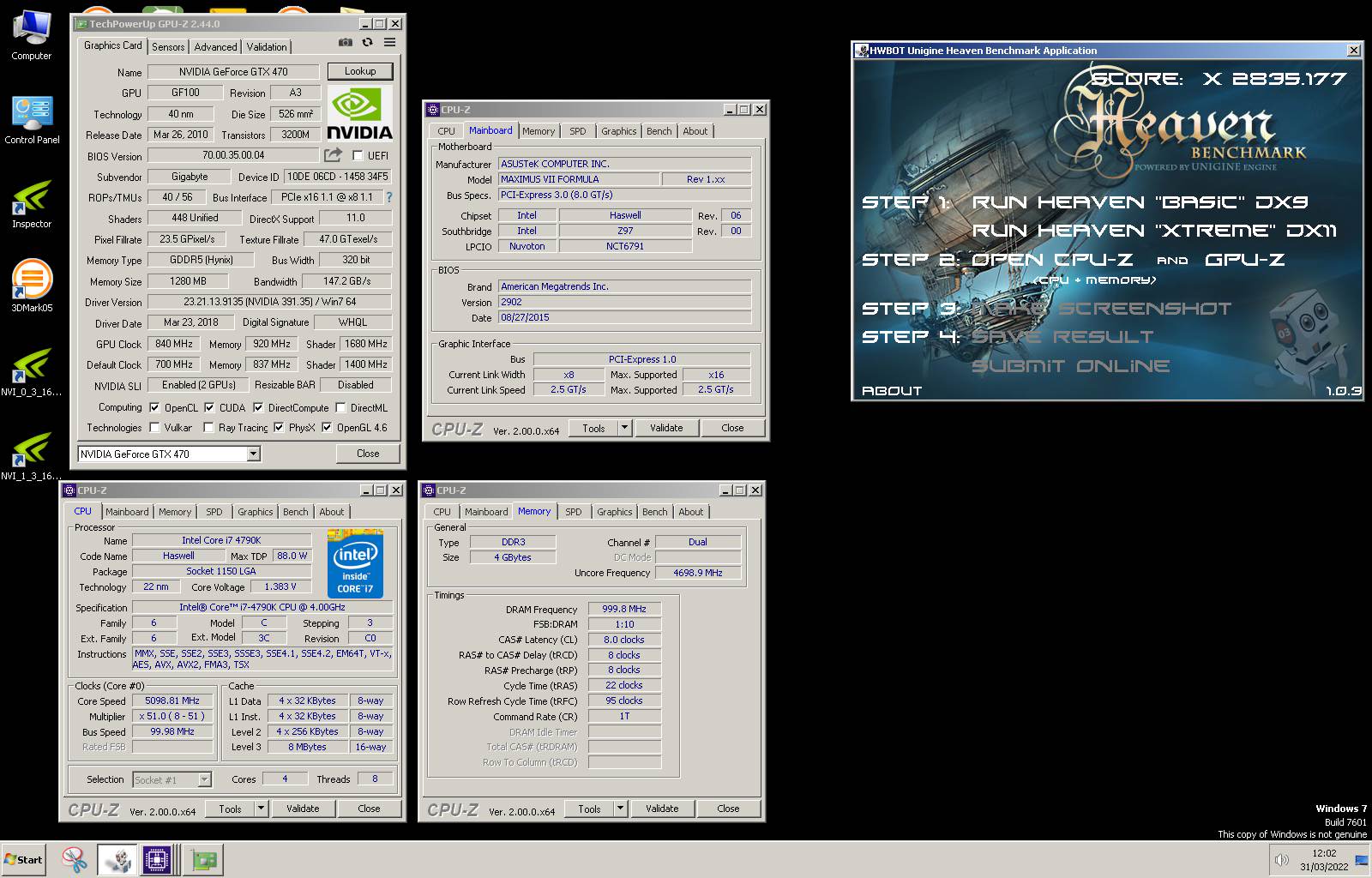The height and width of the screenshot is (878, 1372).
Task: Click Take Screenshot step in Heaven window
Action: [1101, 309]
